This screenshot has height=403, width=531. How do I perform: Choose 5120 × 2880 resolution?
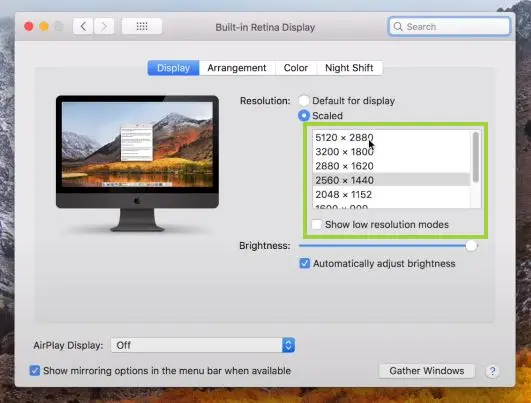pos(391,137)
